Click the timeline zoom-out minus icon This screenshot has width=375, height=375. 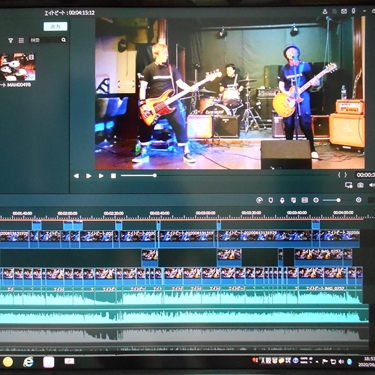(x=316, y=200)
